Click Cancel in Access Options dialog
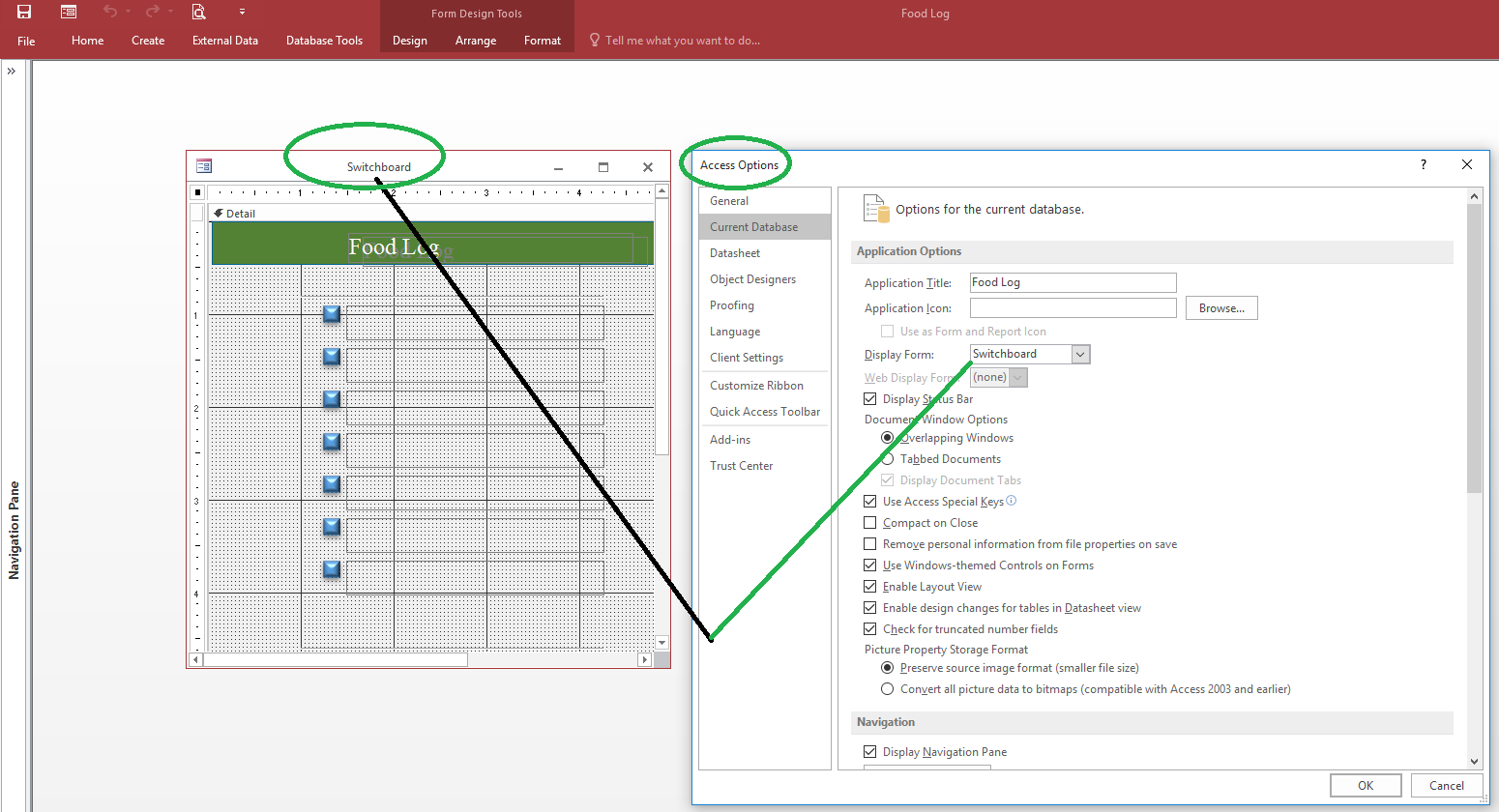The image size is (1499, 812). (x=1447, y=786)
